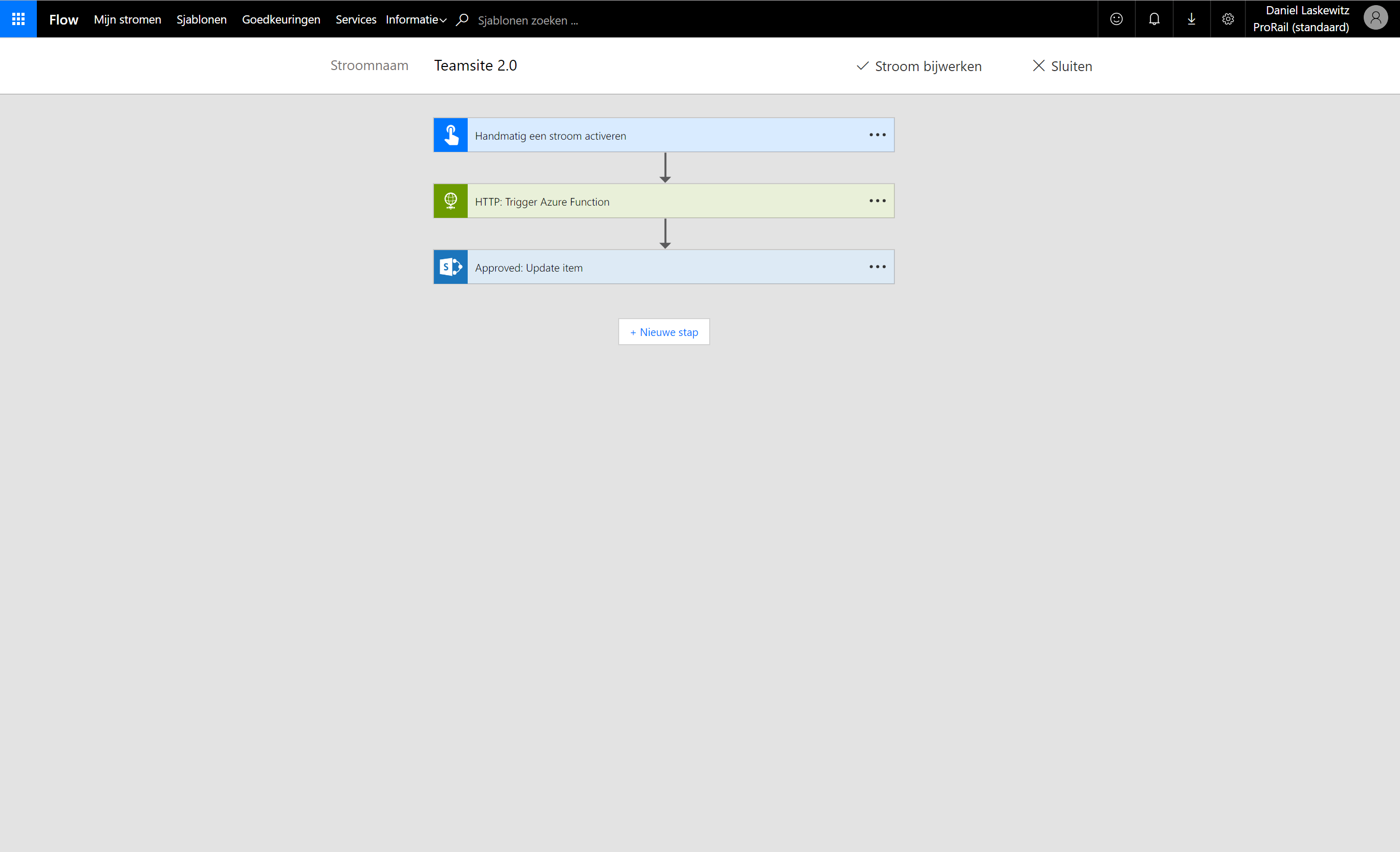Click the Teamsite 2.0 flow name field
1400x852 pixels.
(475, 65)
